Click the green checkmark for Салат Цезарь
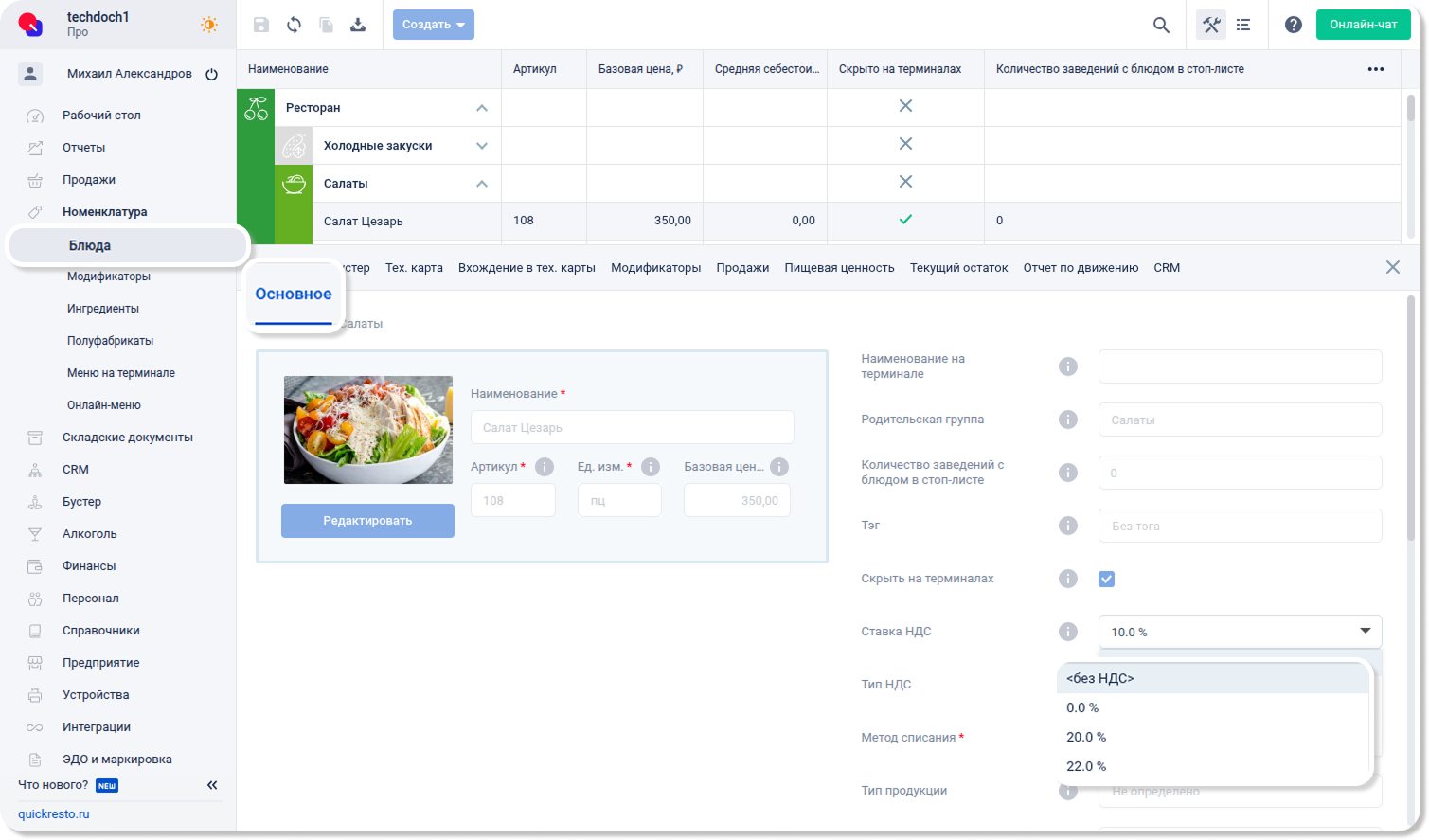This screenshot has width=1429, height=840. pyautogui.click(x=905, y=220)
